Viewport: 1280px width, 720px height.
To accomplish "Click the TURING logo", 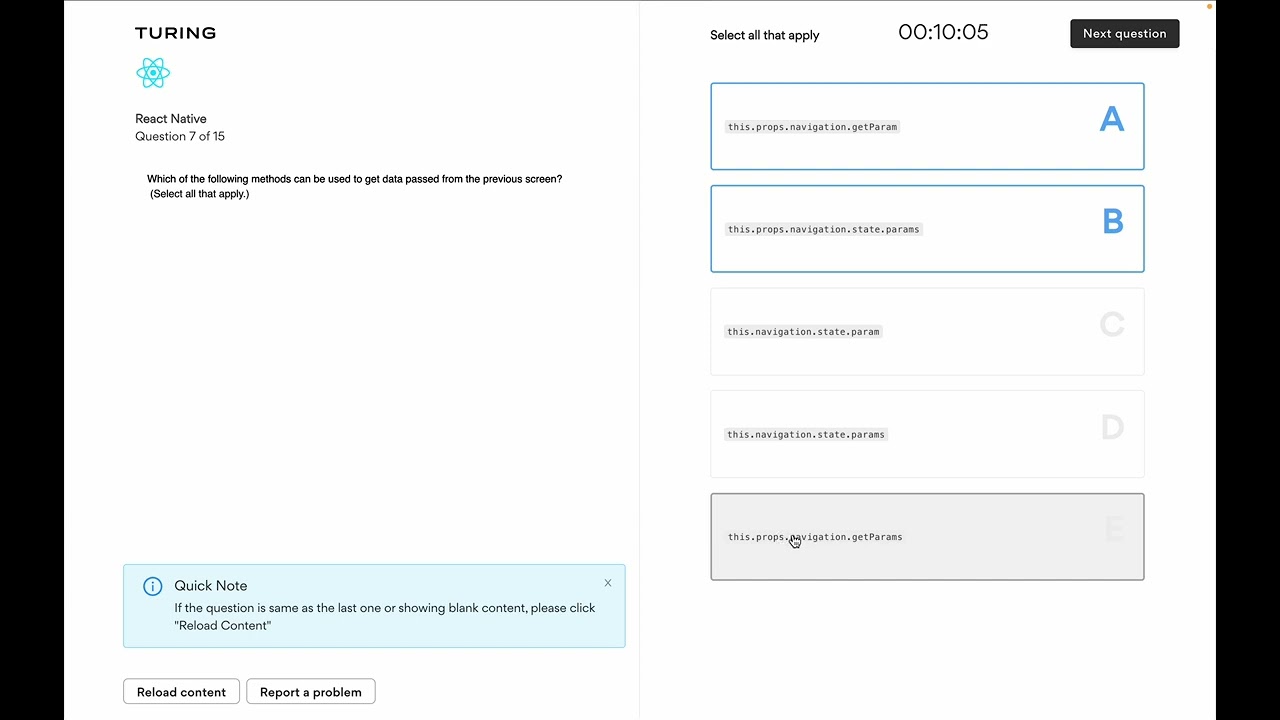I will pos(175,33).
